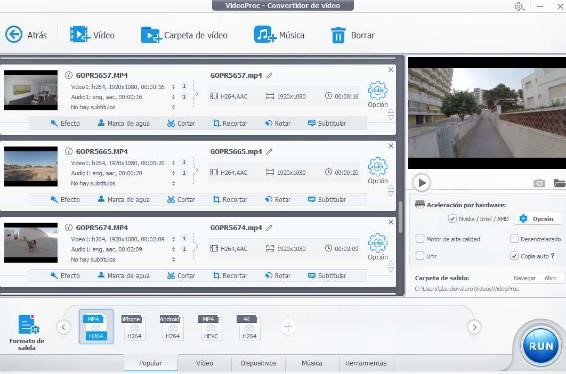Screen dimensions: 566x374
Task: Toggle the Nvidia / Intel / AMD checkbox
Action: click(452, 218)
